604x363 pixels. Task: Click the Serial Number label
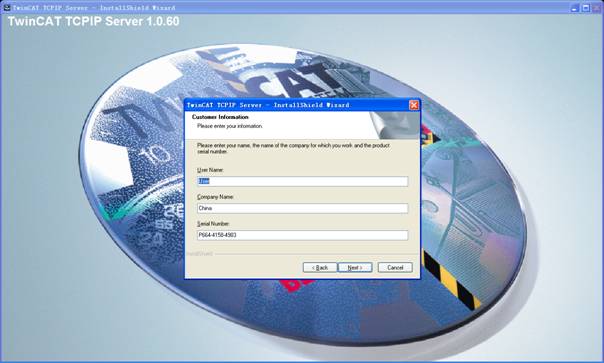click(213, 224)
